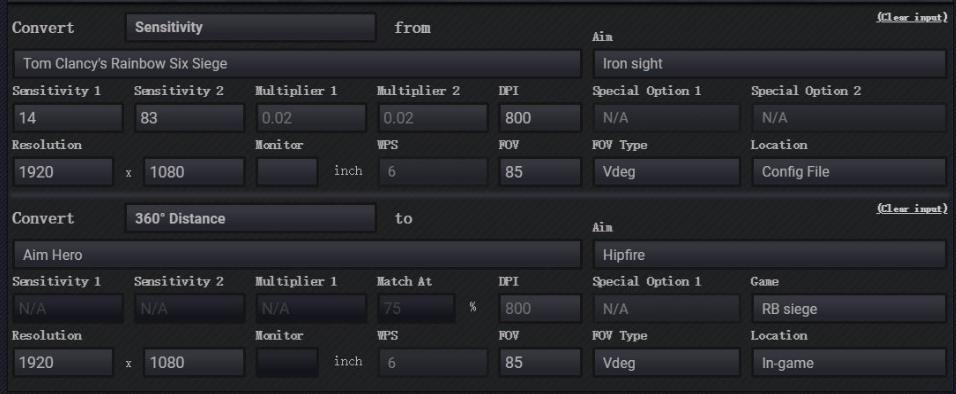The width and height of the screenshot is (956, 394).
Task: Focus the Sensitivity 2 field showing 83
Action: pos(190,118)
